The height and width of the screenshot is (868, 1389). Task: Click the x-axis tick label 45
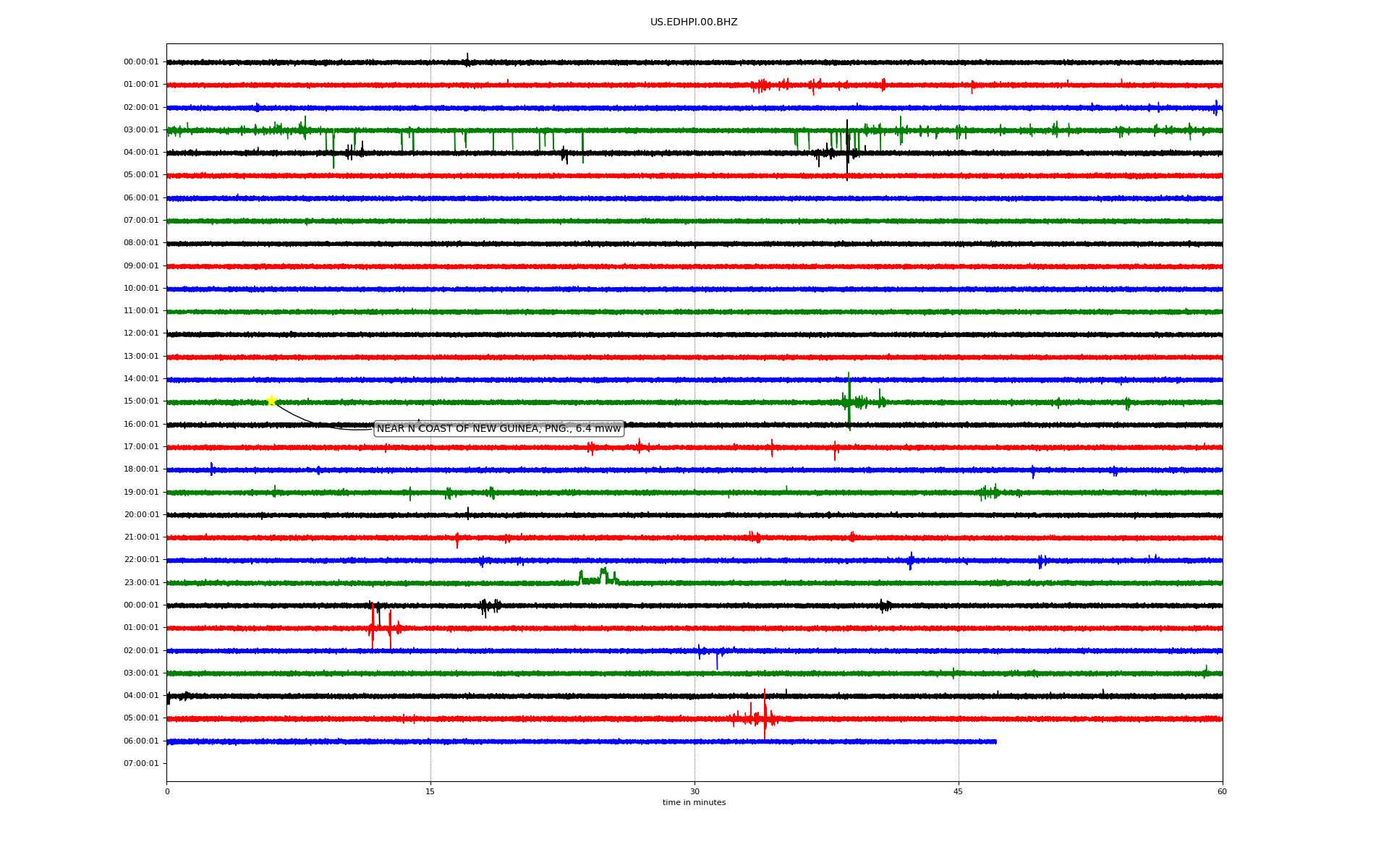pos(959,791)
